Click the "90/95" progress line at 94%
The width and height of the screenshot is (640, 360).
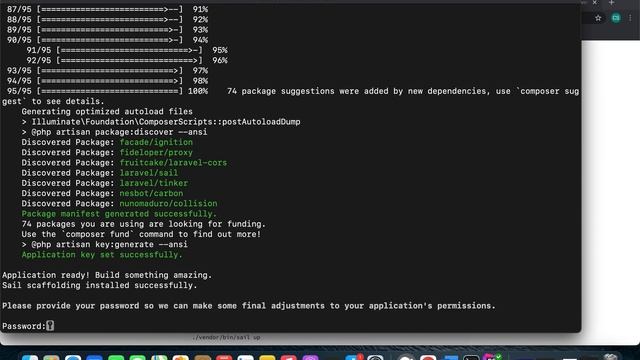click(107, 40)
